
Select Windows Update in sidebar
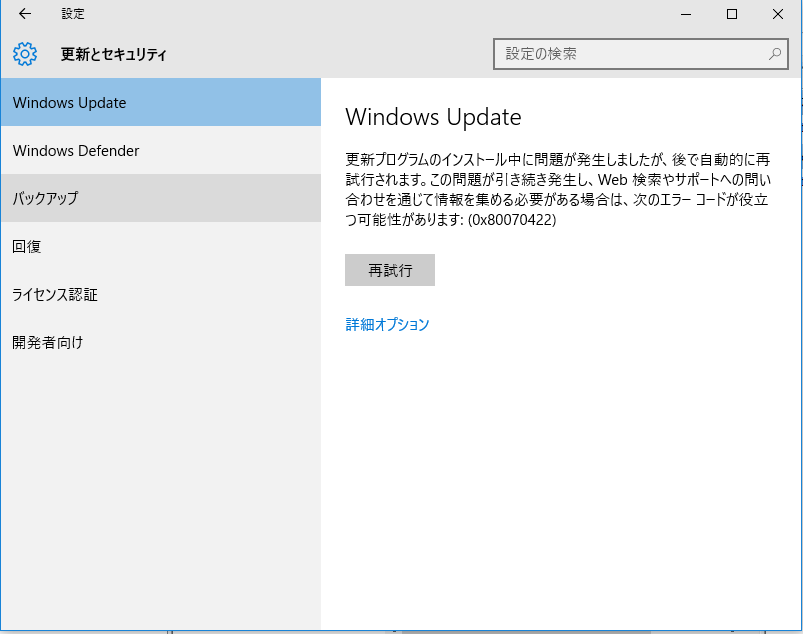coord(161,102)
